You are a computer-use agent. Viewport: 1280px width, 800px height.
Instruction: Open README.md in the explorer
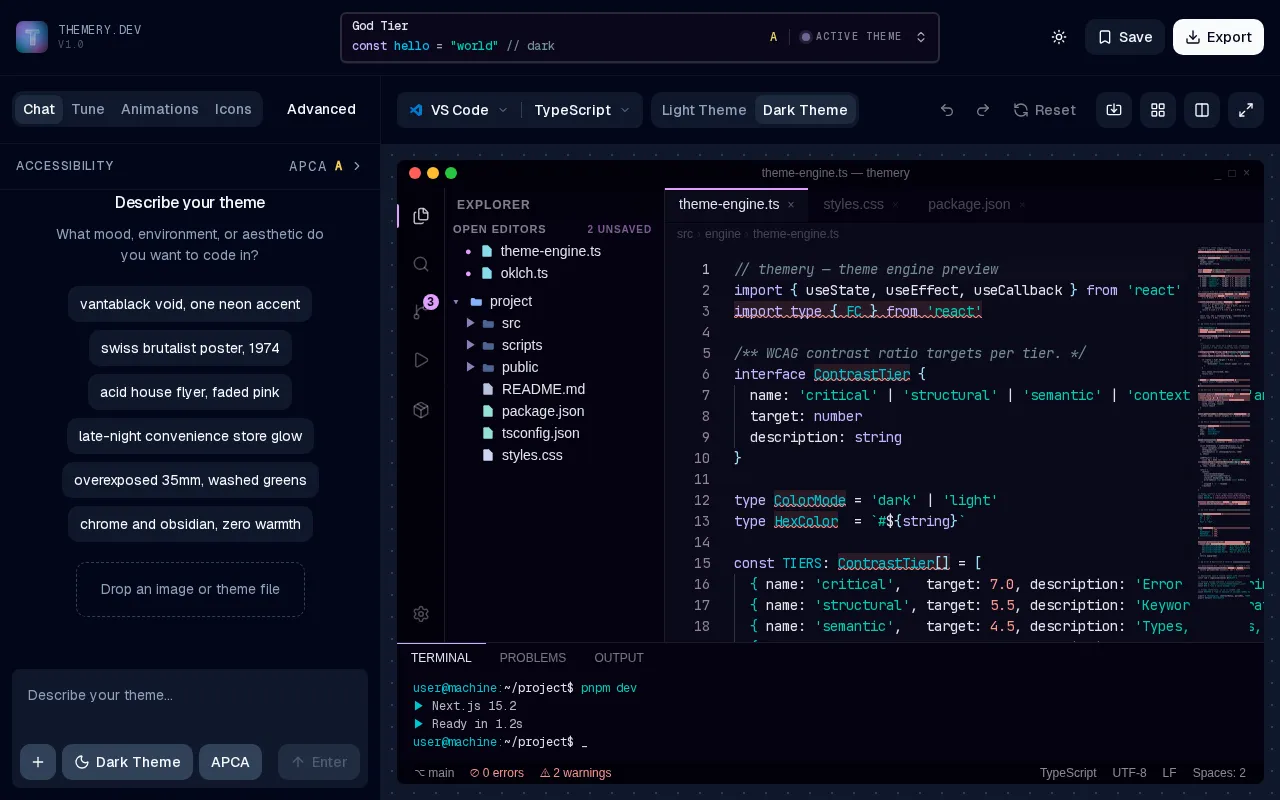tap(543, 389)
